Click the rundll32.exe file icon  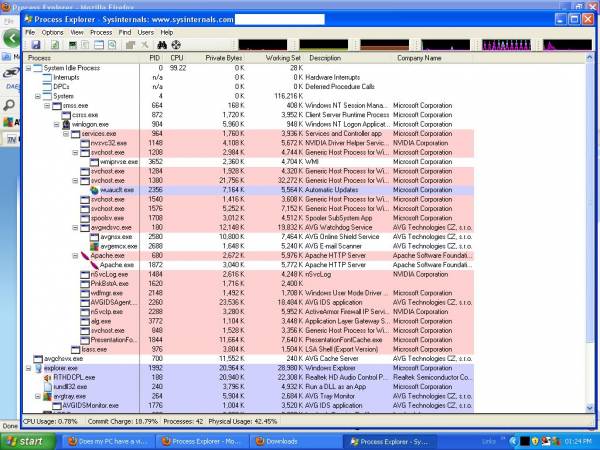click(x=47, y=387)
